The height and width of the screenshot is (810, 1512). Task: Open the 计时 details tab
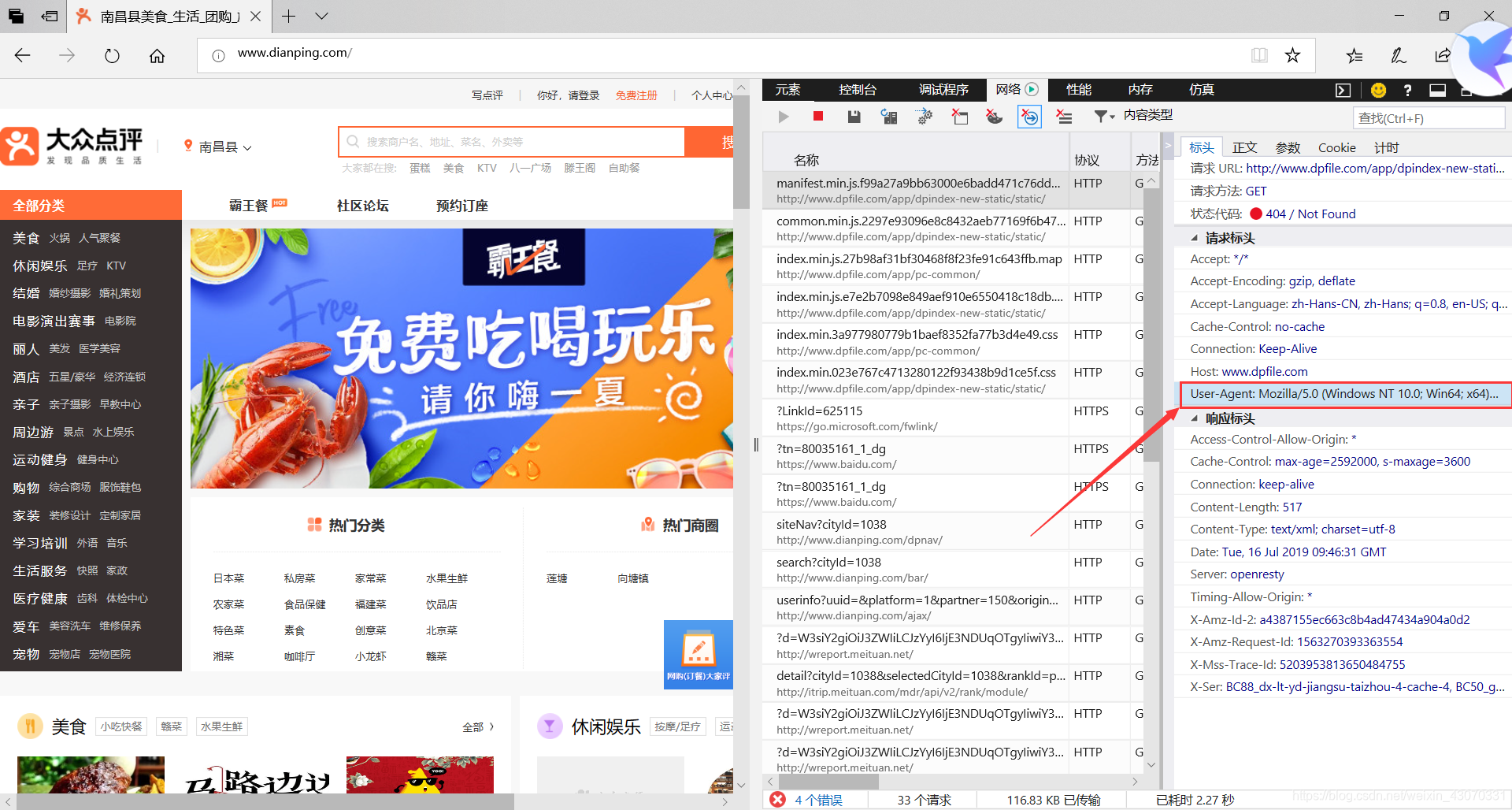click(x=1386, y=147)
